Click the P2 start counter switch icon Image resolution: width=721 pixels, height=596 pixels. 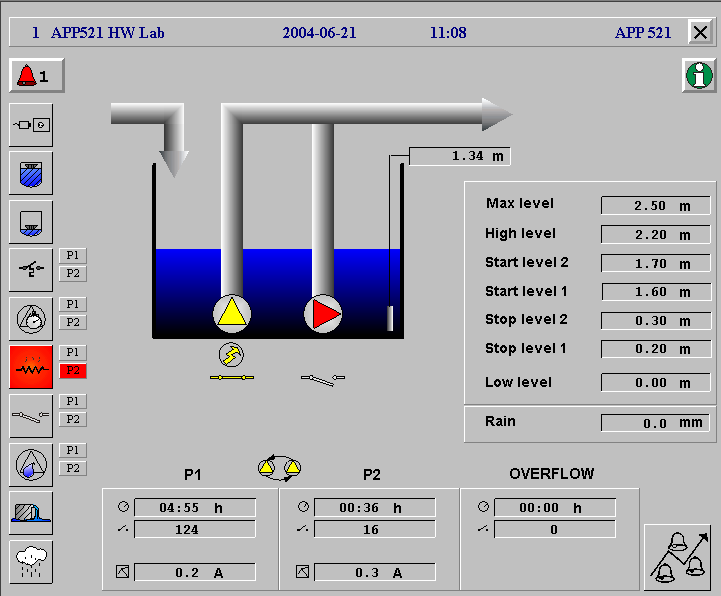click(x=303, y=529)
